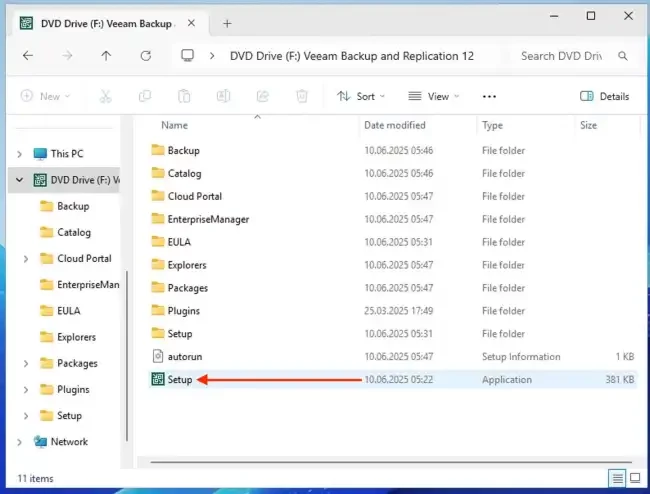Expand Packages in navigation tree
The height and width of the screenshot is (494, 650).
click(x=26, y=364)
